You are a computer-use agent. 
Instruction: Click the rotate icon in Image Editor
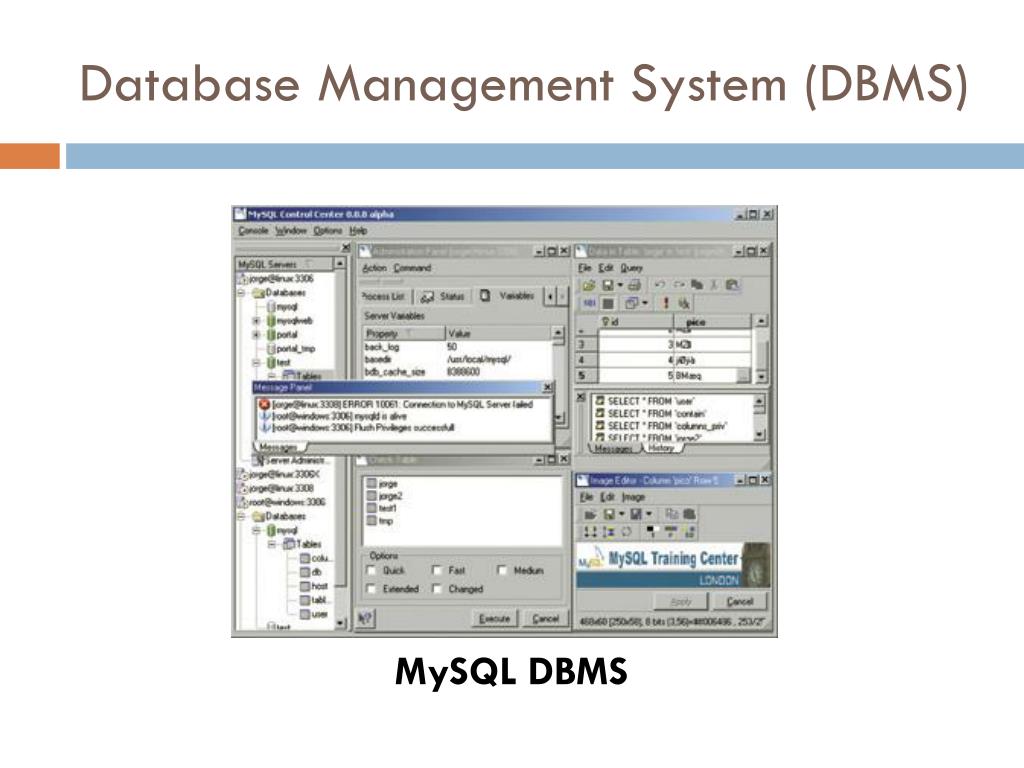coord(627,532)
